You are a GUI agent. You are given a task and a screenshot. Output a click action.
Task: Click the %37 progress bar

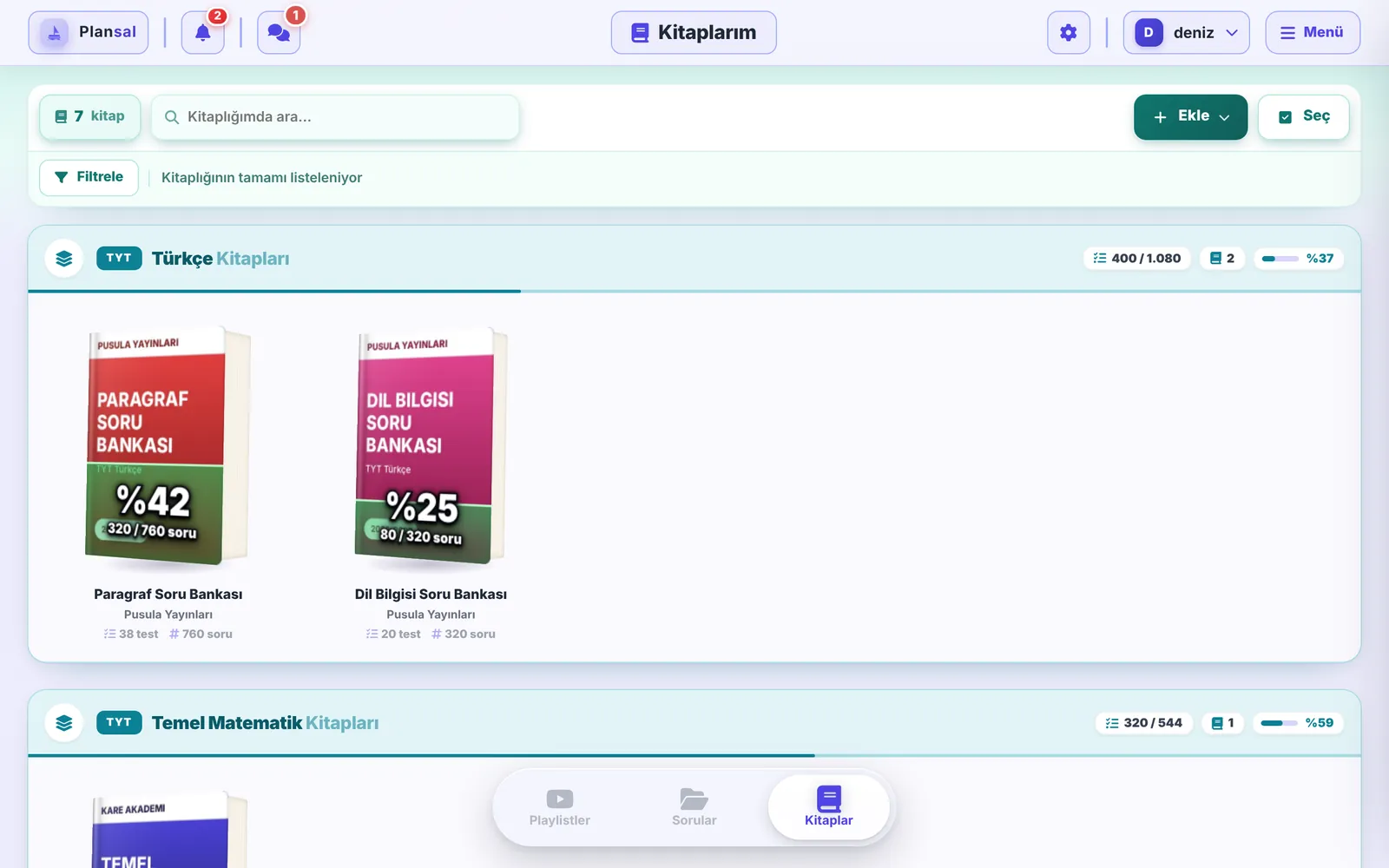click(1298, 259)
